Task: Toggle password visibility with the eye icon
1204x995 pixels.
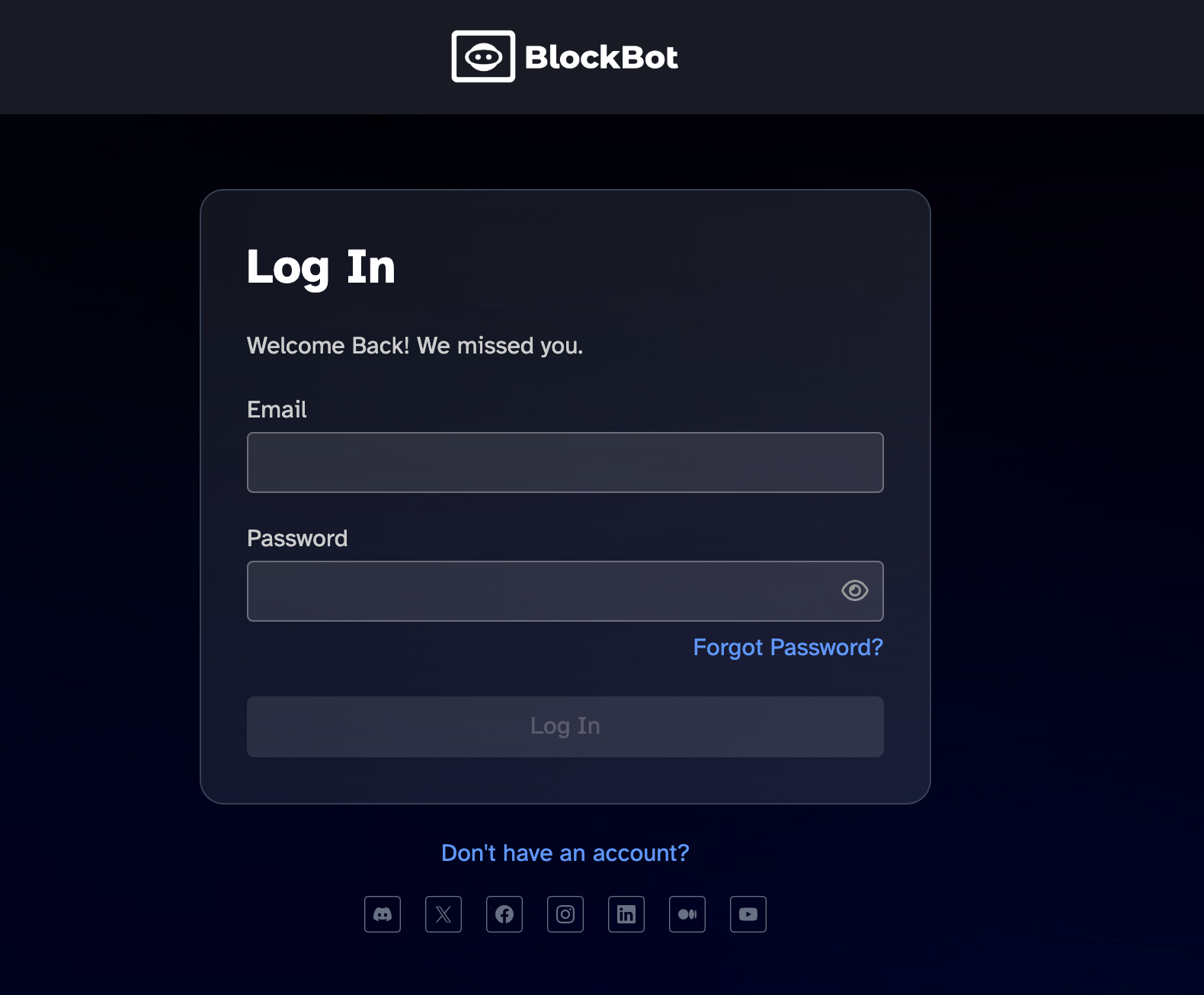Action: 854,590
